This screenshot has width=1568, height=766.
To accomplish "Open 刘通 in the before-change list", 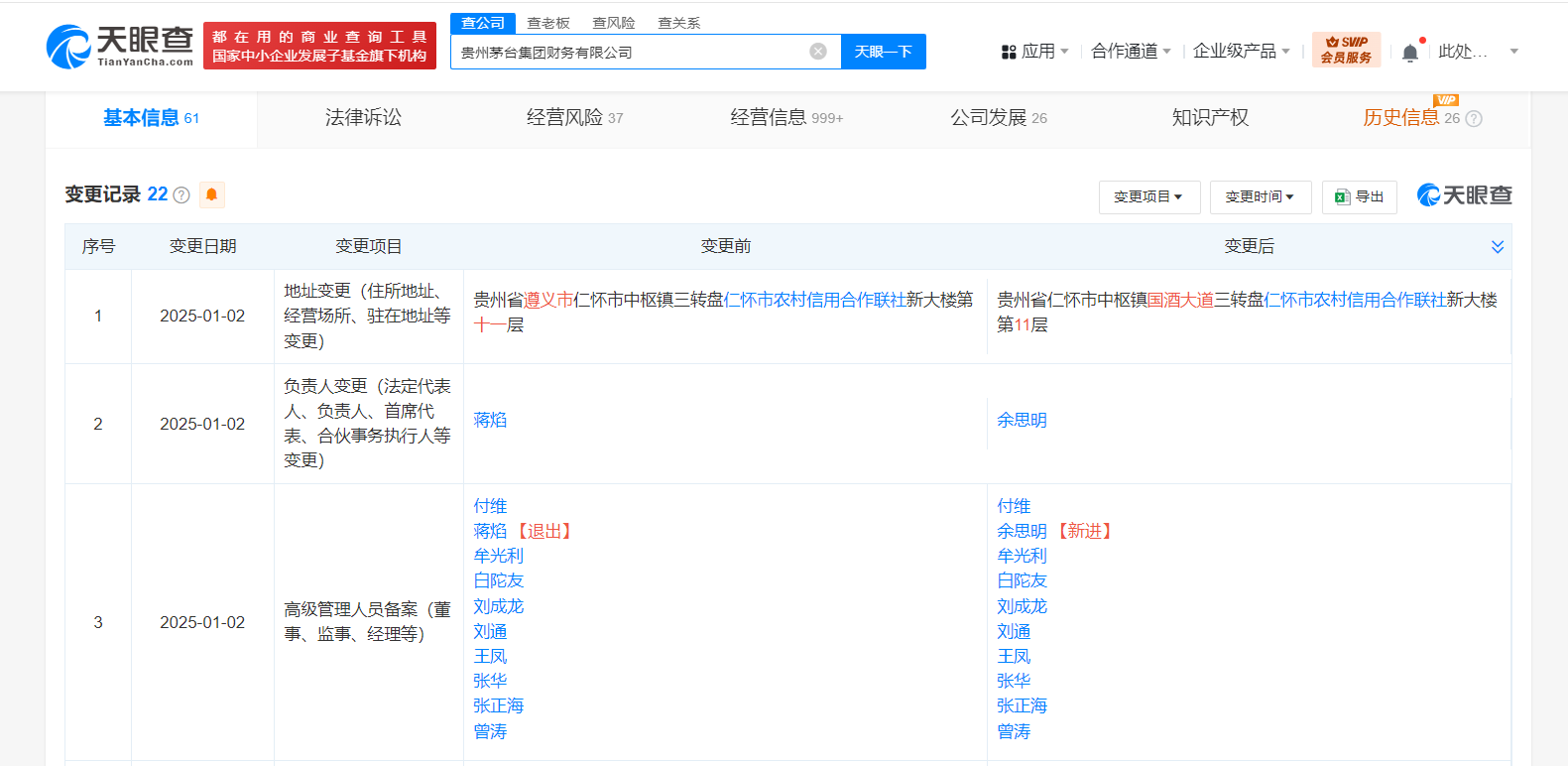I will [x=490, y=632].
